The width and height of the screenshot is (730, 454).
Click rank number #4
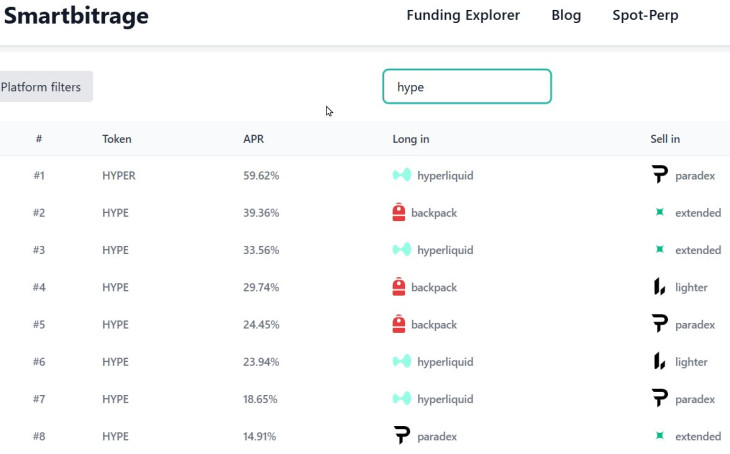tap(39, 287)
